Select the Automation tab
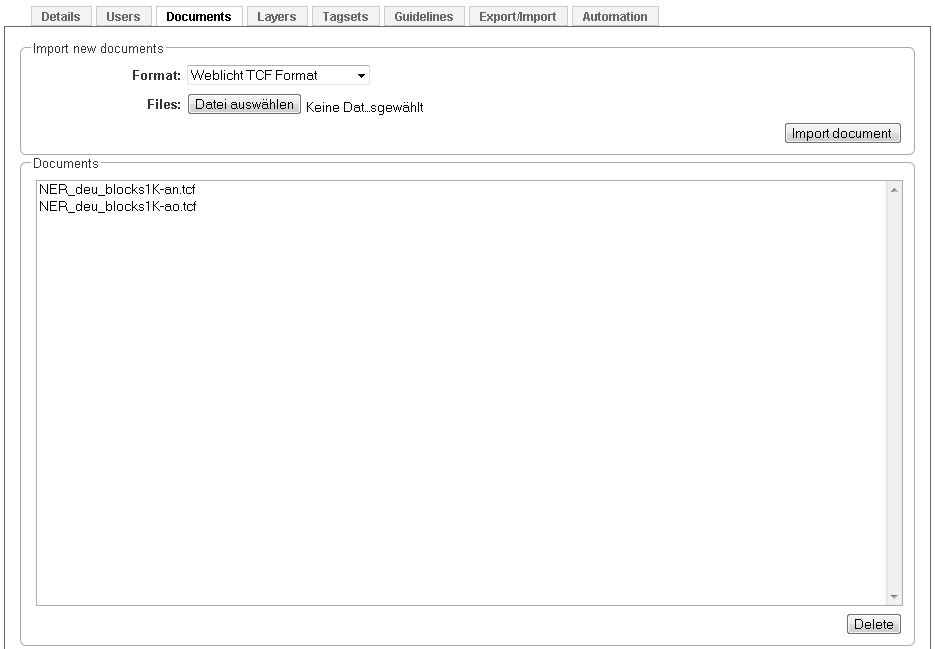Screen dimensions: 935x649 (x=614, y=17)
